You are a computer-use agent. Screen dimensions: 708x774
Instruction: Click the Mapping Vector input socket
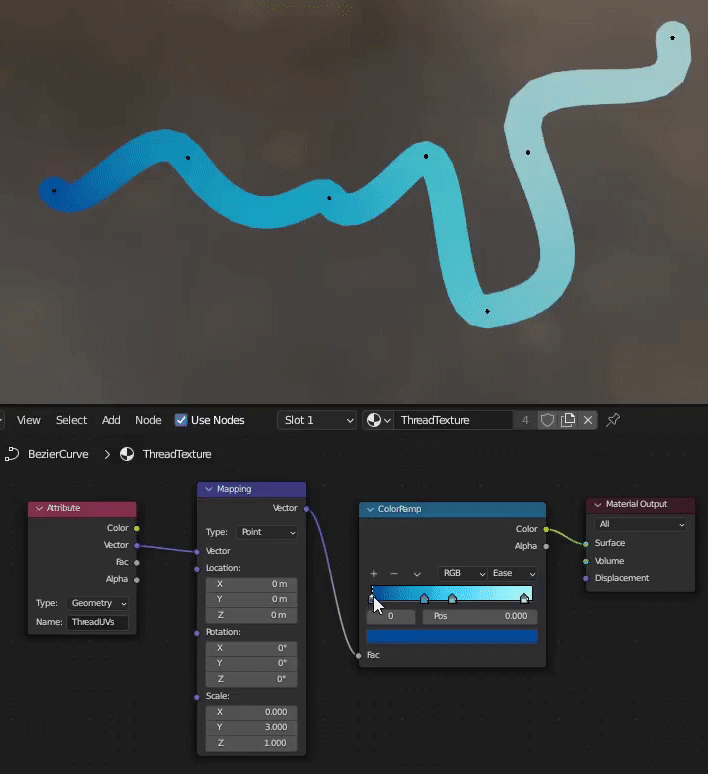coord(197,551)
